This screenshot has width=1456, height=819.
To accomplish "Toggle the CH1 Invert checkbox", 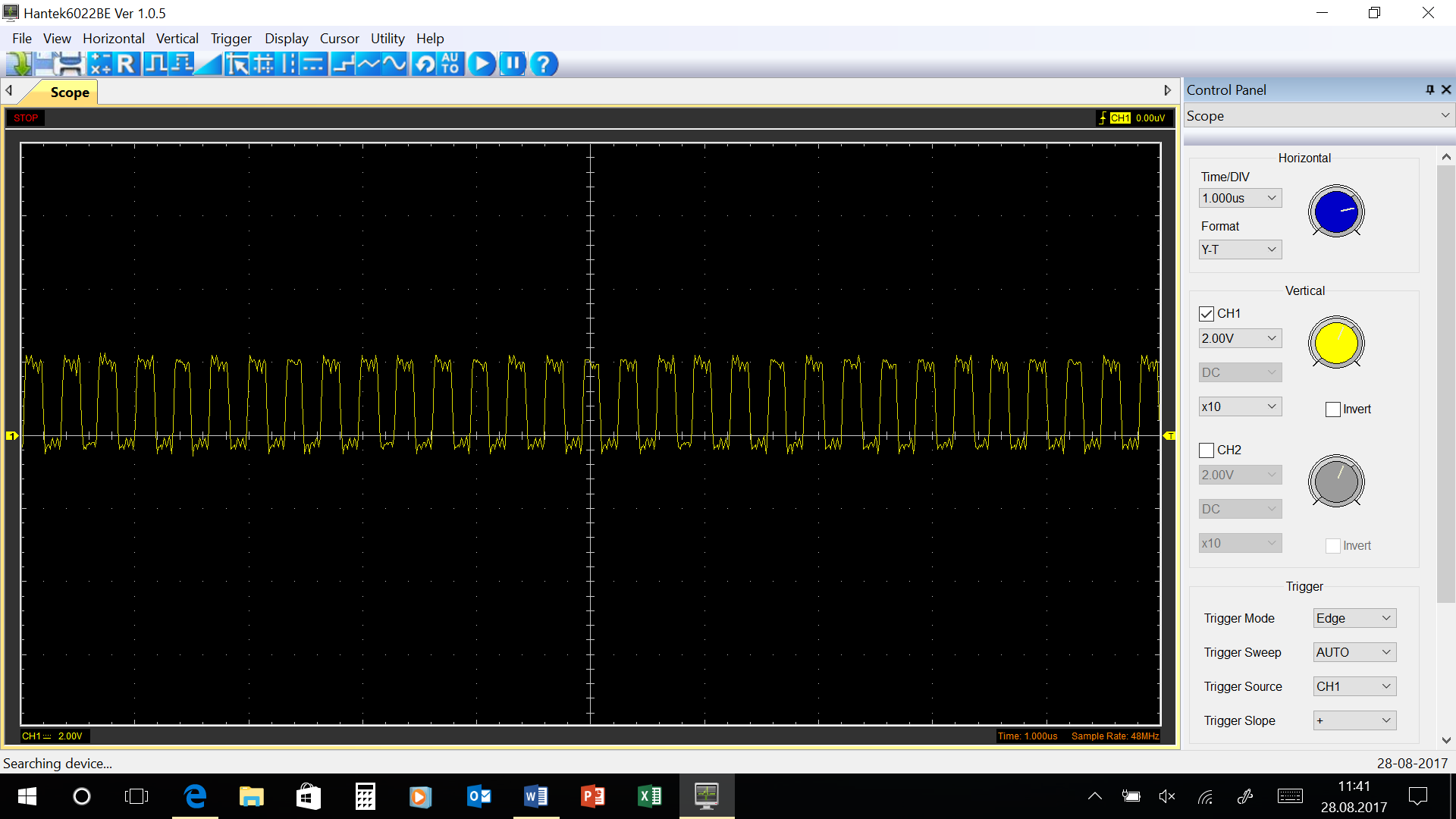I will (1332, 409).
